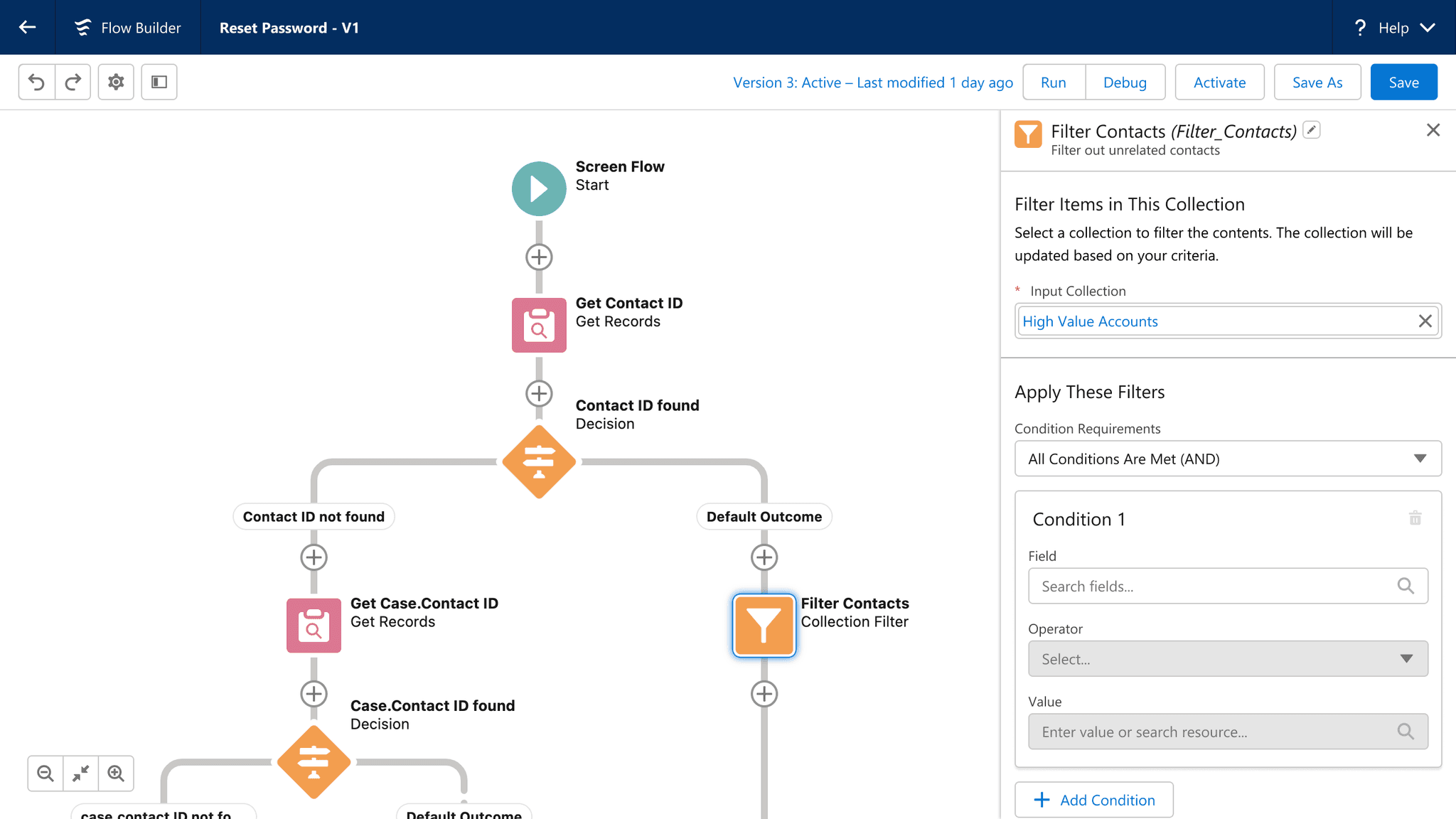This screenshot has height=819, width=1456.
Task: Click the Screen Flow Start play icon
Action: tap(539, 188)
